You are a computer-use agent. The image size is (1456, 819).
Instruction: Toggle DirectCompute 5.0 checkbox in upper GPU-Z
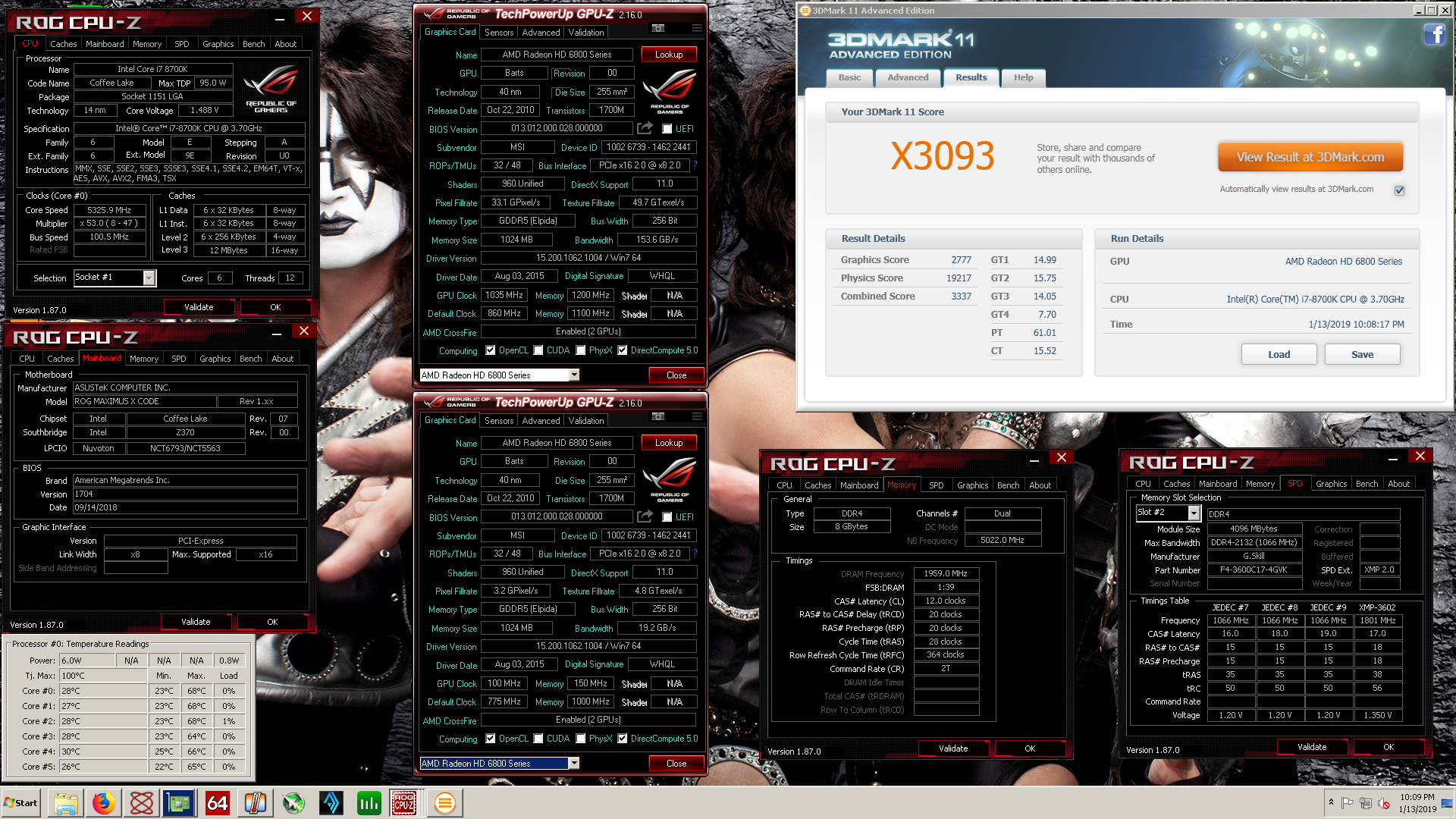pyautogui.click(x=623, y=350)
